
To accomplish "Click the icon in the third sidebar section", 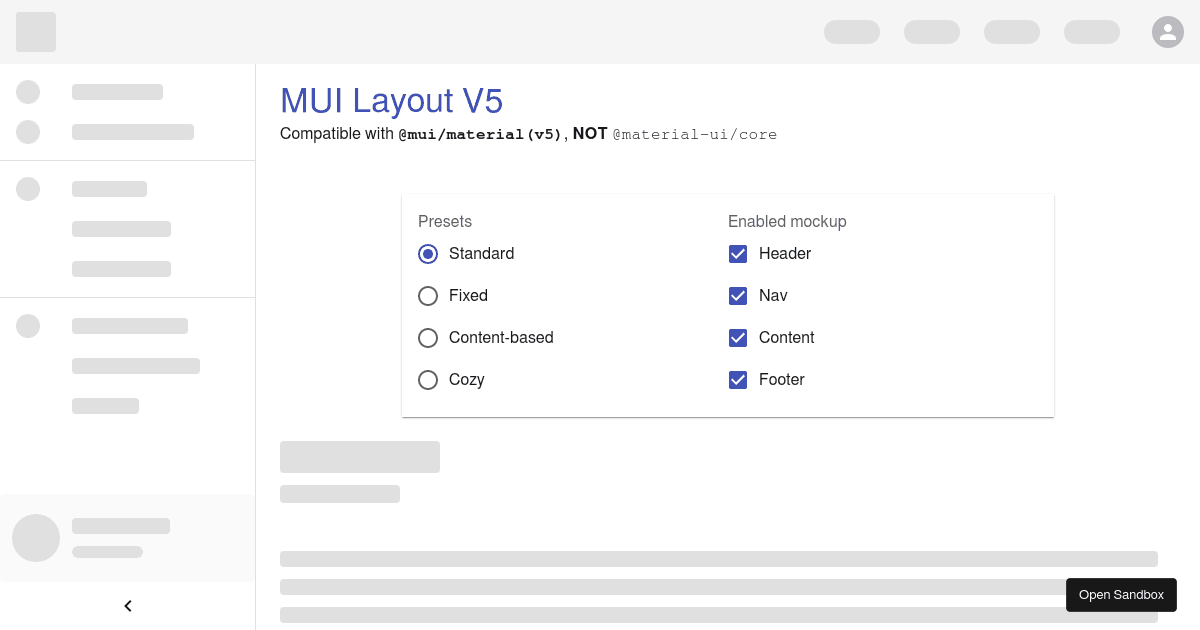I will tap(28, 326).
